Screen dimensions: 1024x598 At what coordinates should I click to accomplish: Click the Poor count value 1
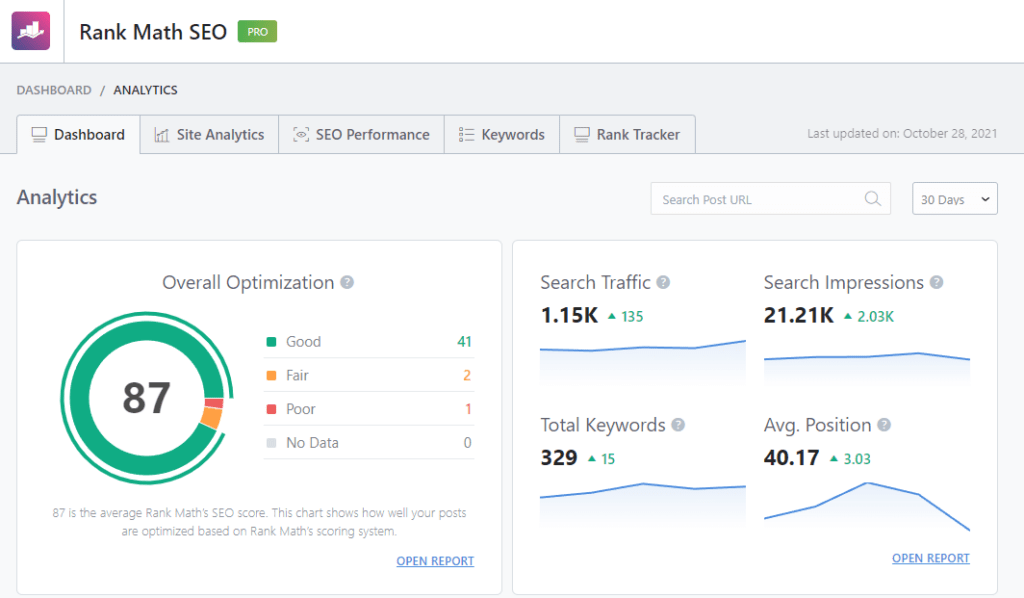point(468,409)
